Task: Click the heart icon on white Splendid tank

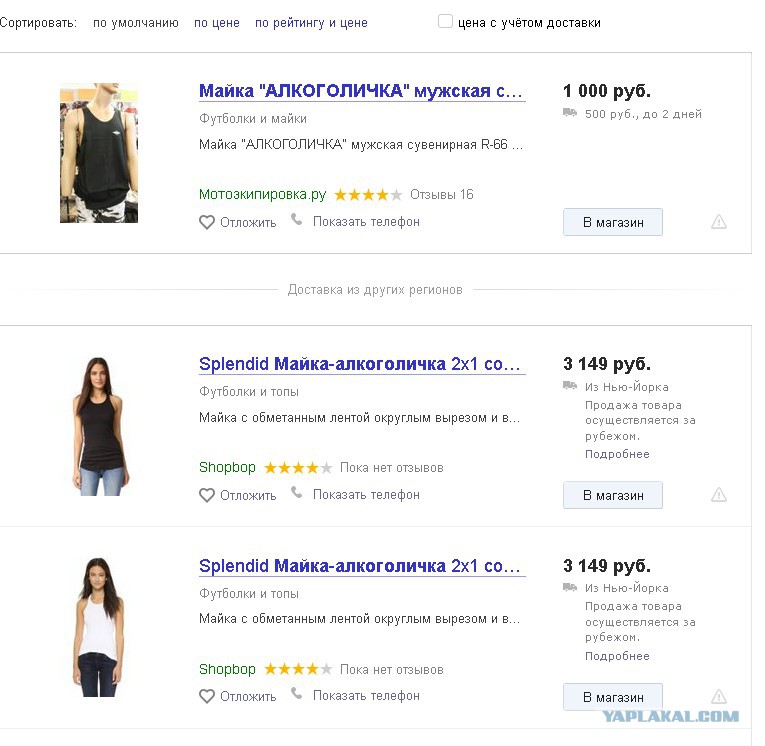Action: [207, 696]
